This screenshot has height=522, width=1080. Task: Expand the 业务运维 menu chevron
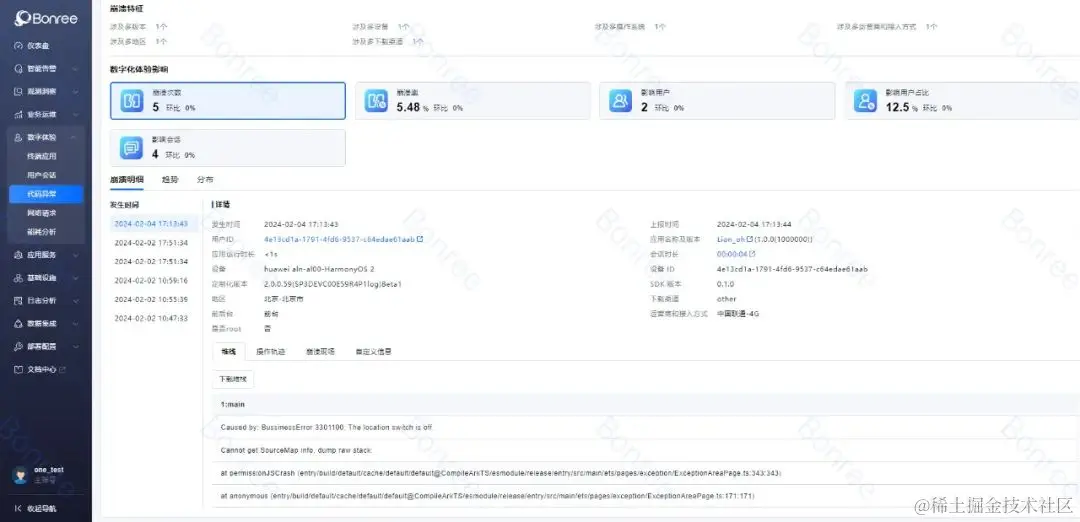pyautogui.click(x=74, y=114)
